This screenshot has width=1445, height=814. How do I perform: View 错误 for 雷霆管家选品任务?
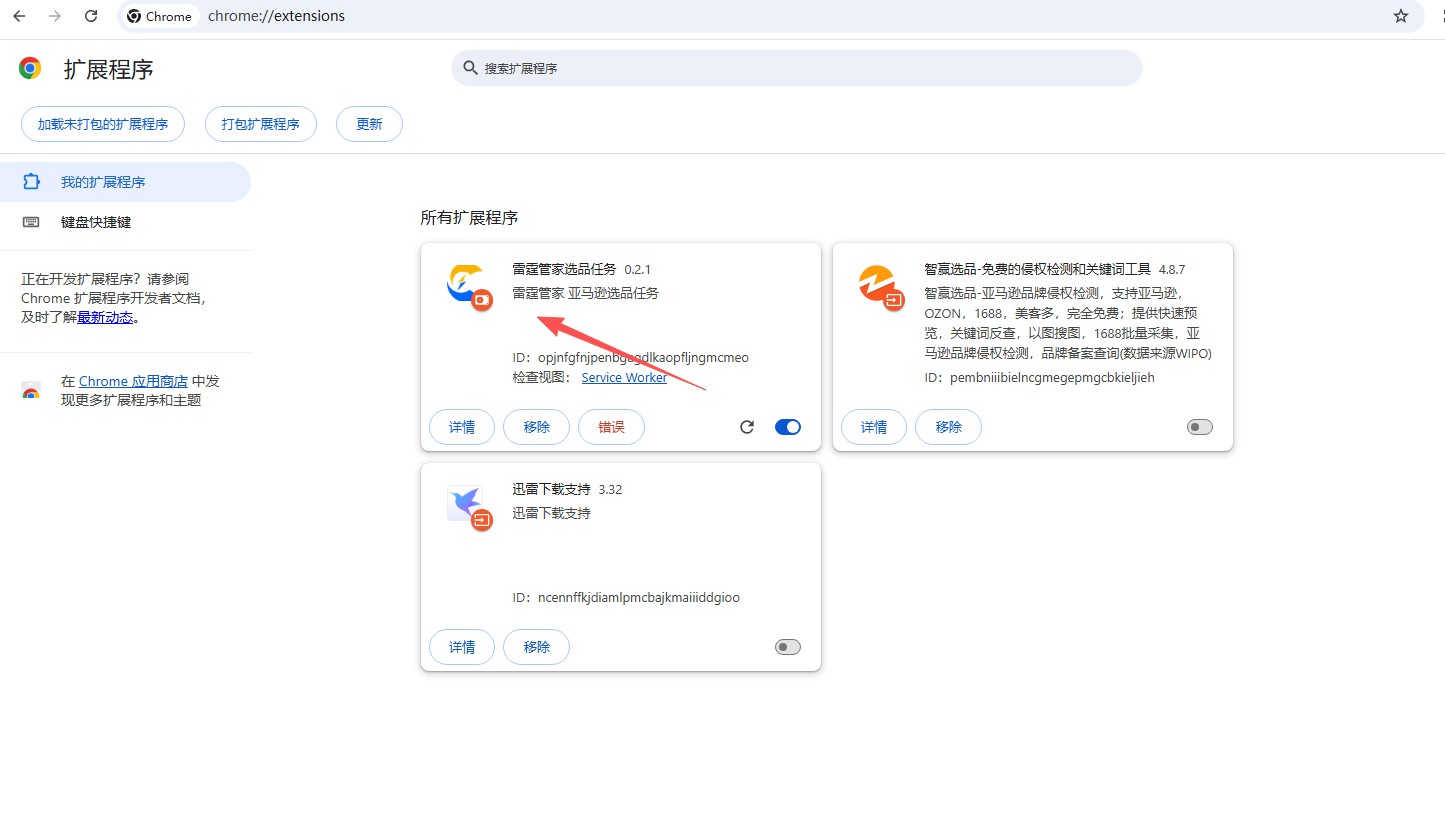(611, 427)
